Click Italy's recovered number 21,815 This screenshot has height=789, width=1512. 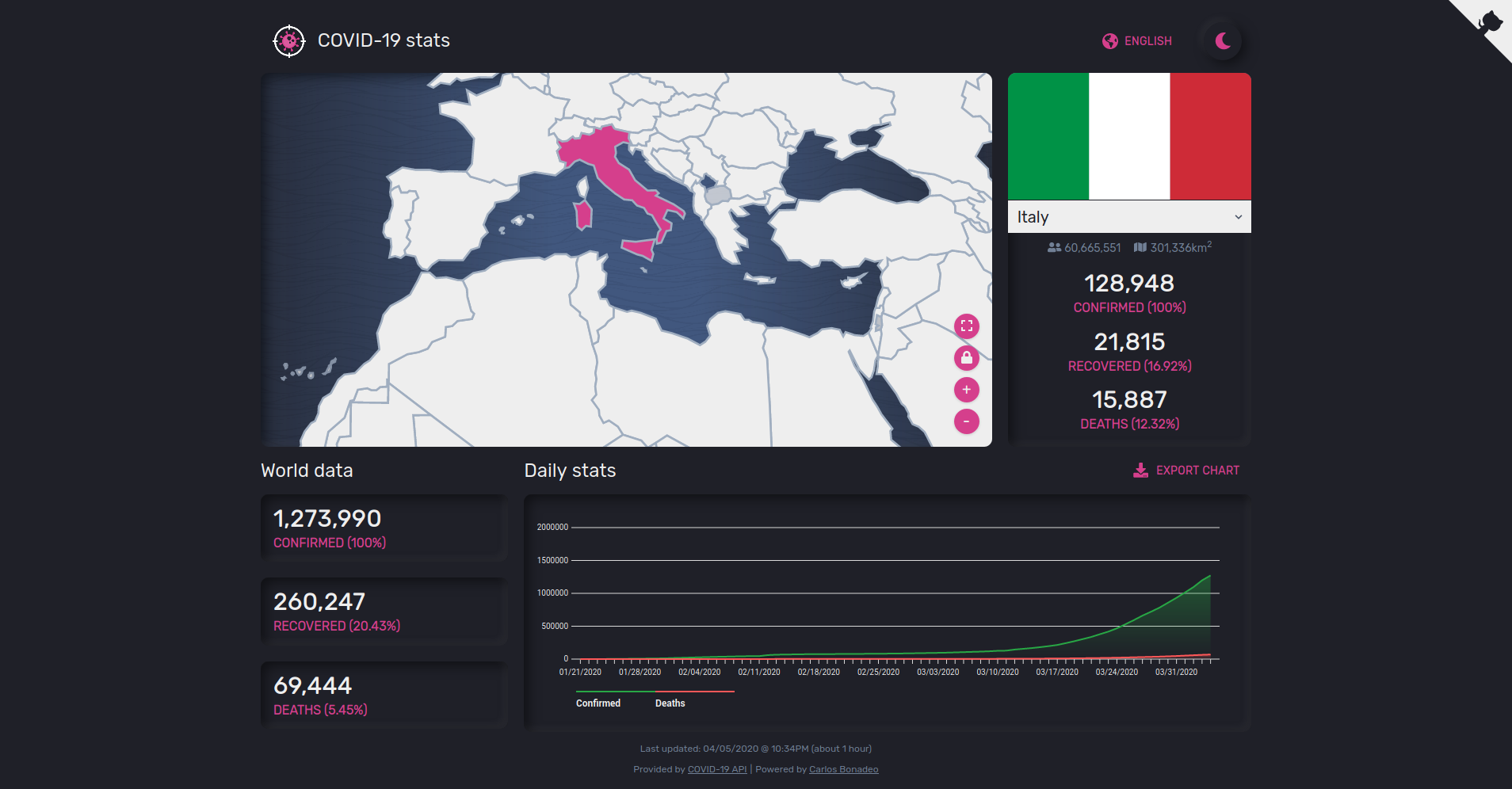[1129, 342]
